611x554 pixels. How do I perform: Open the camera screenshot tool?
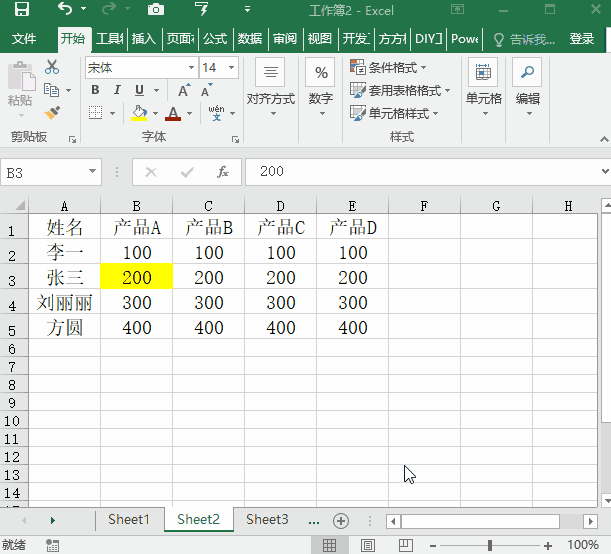coord(155,9)
